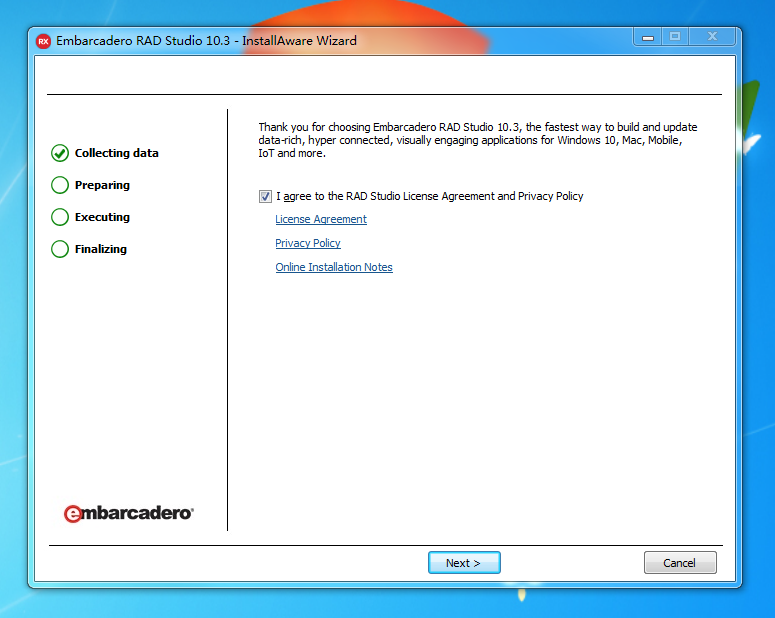The image size is (775, 618).
Task: Click the "Thank you for choosing" intro paragraph
Action: 477,140
